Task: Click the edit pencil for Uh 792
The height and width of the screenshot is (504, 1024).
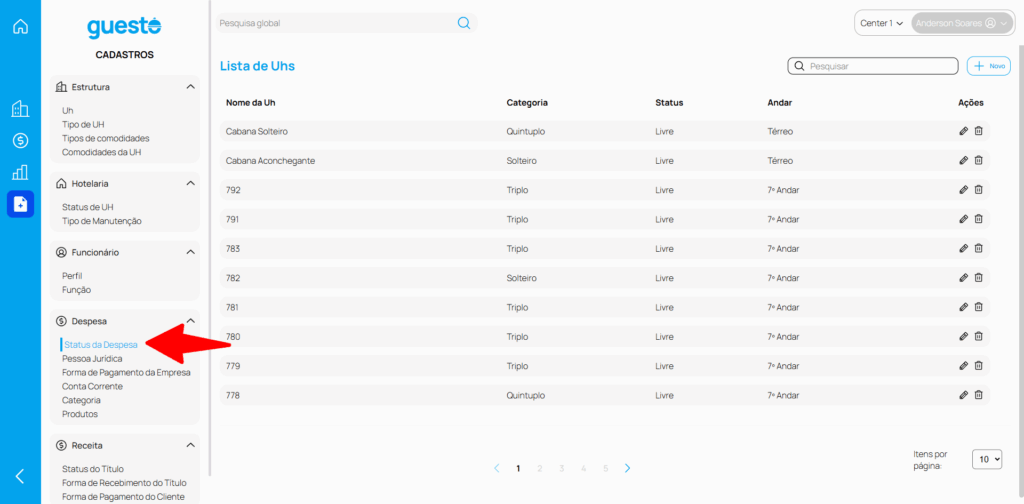Action: coord(963,190)
